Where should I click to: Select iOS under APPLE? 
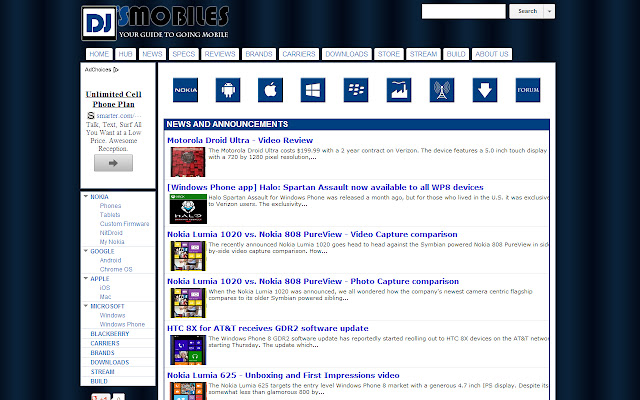(105, 287)
